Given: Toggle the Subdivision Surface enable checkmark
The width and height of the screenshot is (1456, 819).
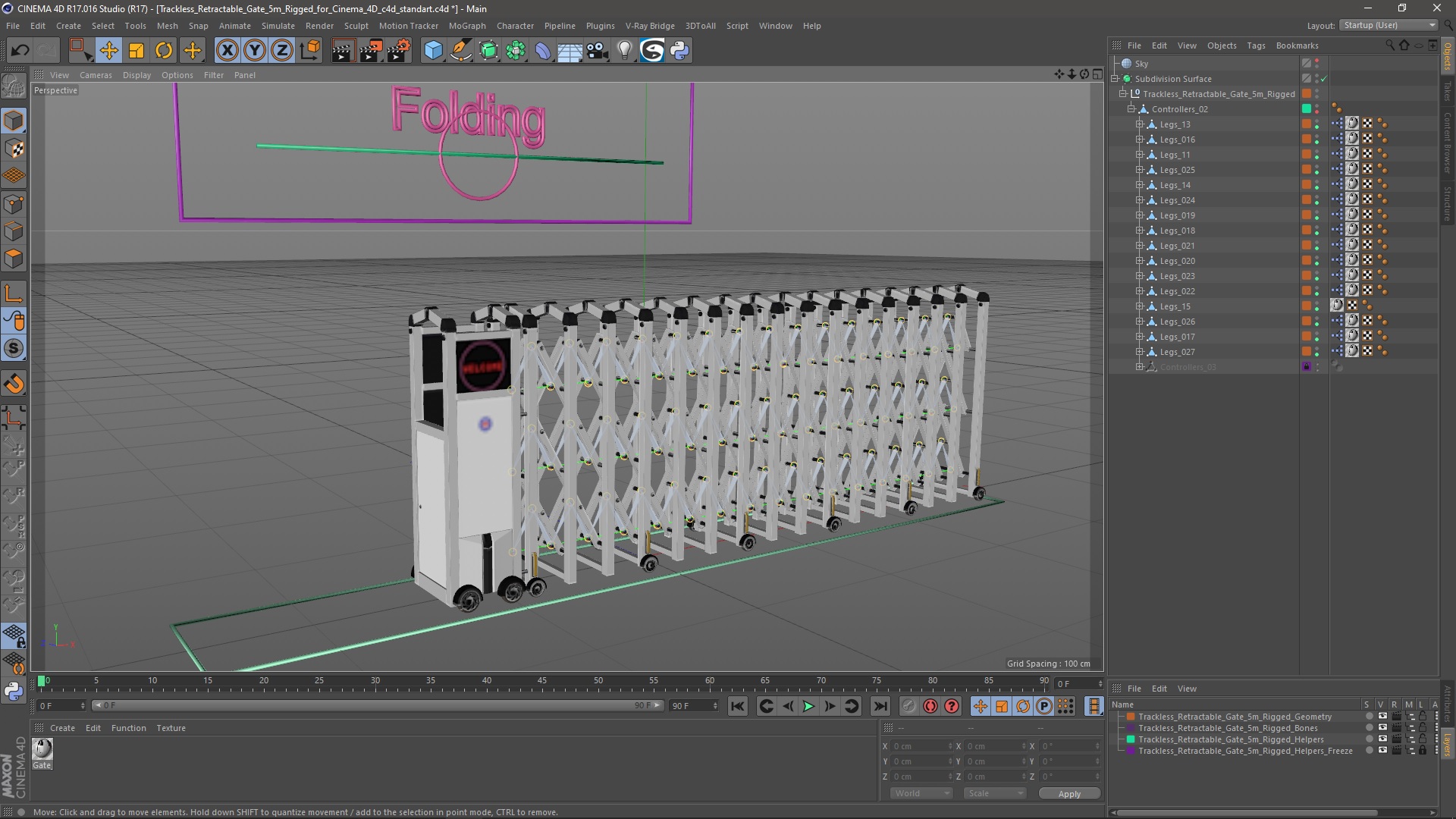Looking at the screenshot, I should [1324, 79].
